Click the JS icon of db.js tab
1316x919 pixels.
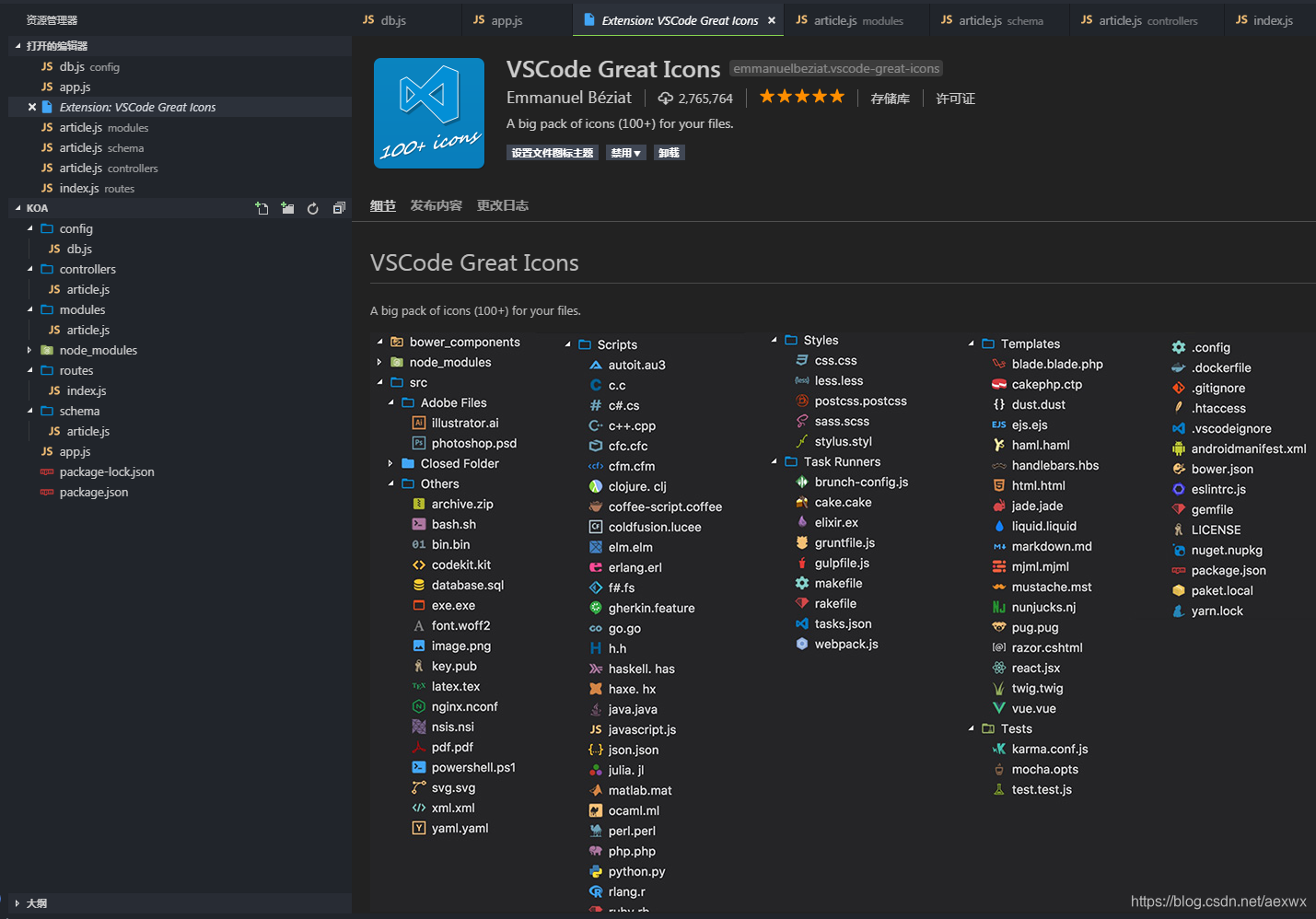368,20
